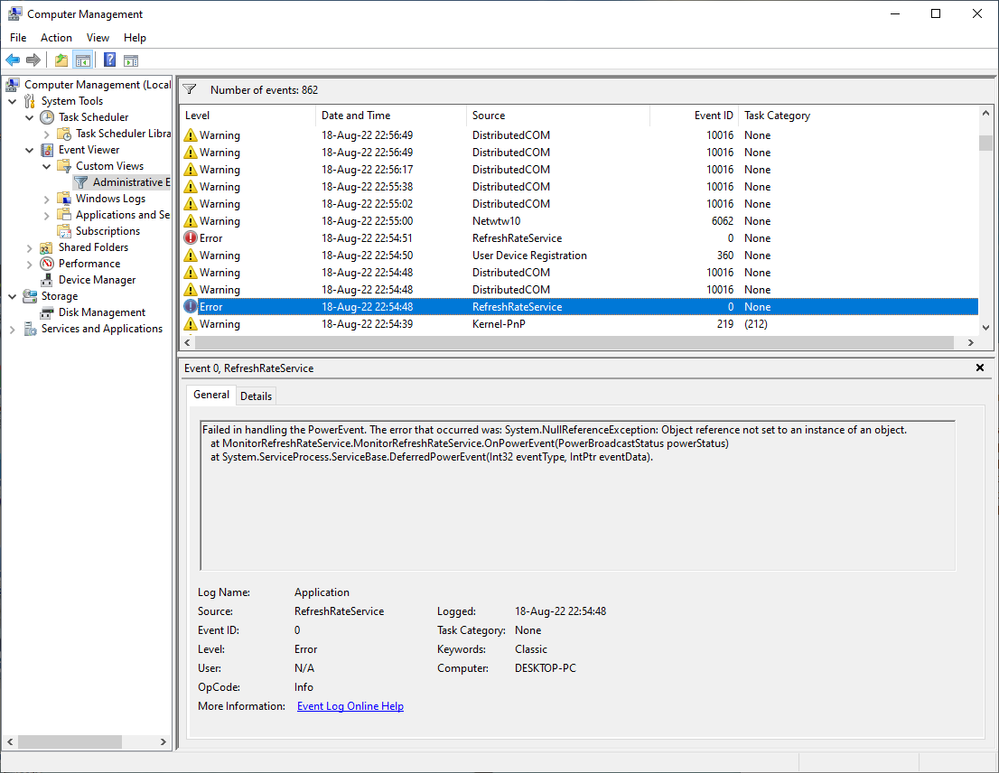Click the Up one level folder icon
Image resolution: width=999 pixels, height=773 pixels.
[x=61, y=60]
